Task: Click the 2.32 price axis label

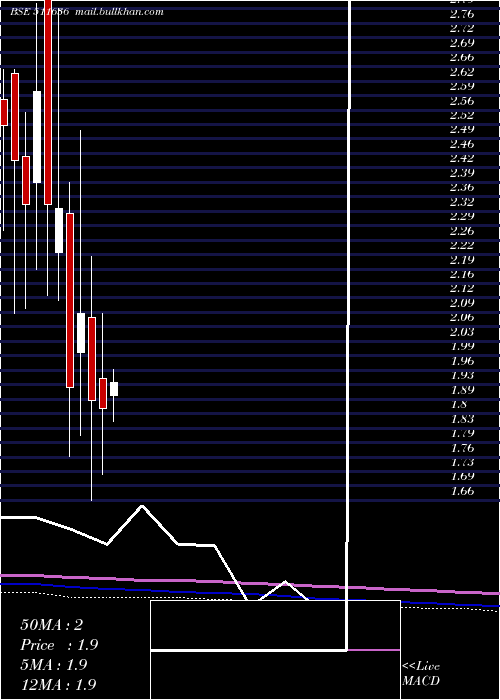Action: tap(462, 202)
